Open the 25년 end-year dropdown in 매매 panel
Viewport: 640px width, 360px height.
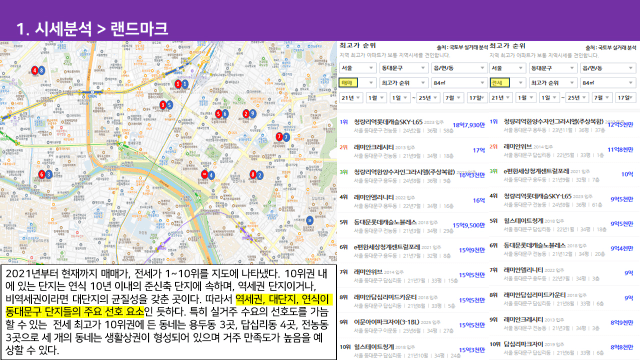(428, 98)
